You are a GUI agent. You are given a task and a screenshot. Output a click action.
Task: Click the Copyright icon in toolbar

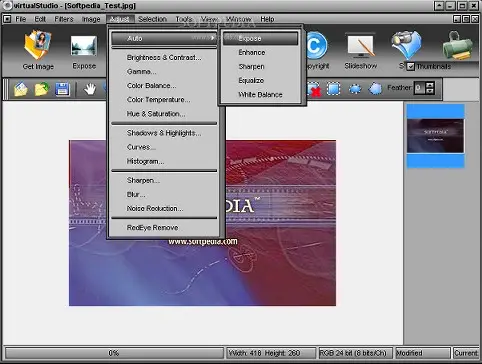[x=316, y=45]
